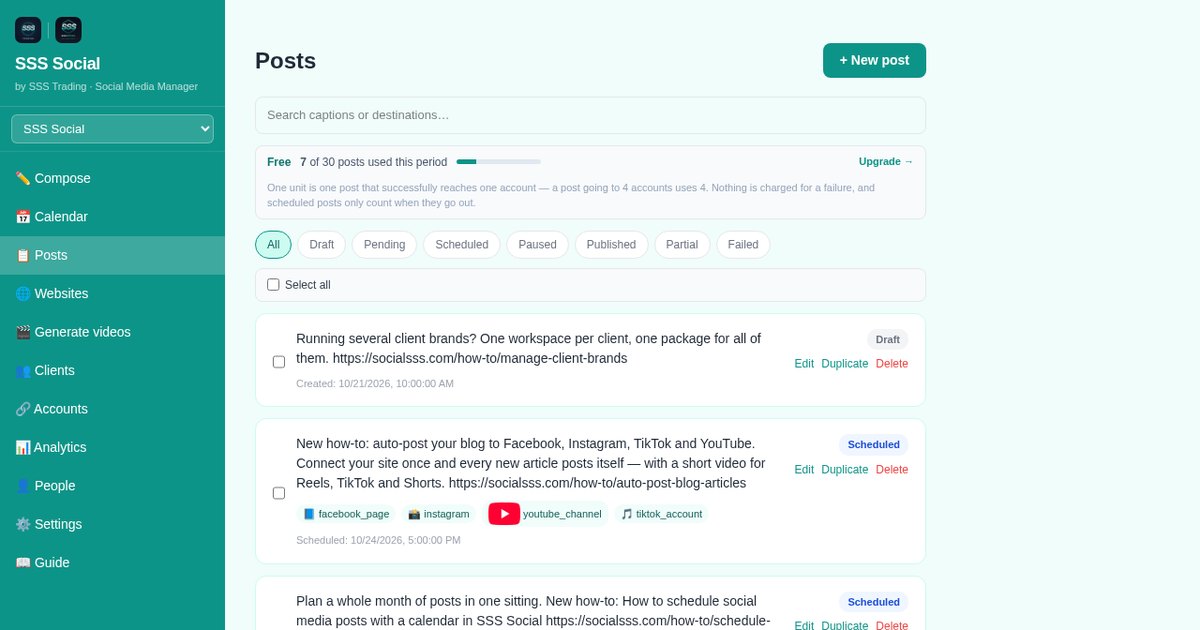Click the Facebook icon in facebook_page chip
Viewport: 1200px width, 630px height.
click(309, 514)
